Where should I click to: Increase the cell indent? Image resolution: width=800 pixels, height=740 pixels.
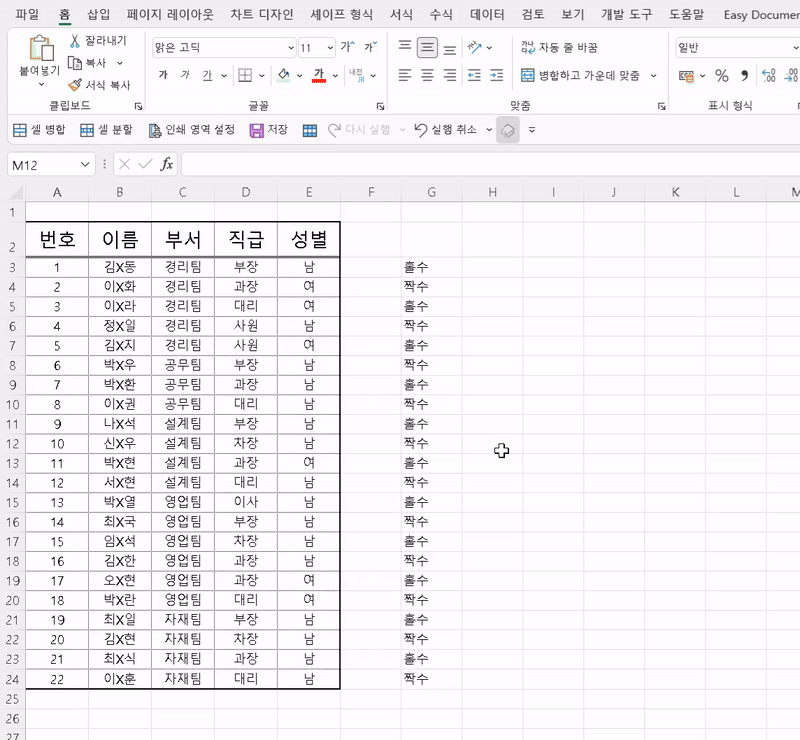(x=496, y=76)
